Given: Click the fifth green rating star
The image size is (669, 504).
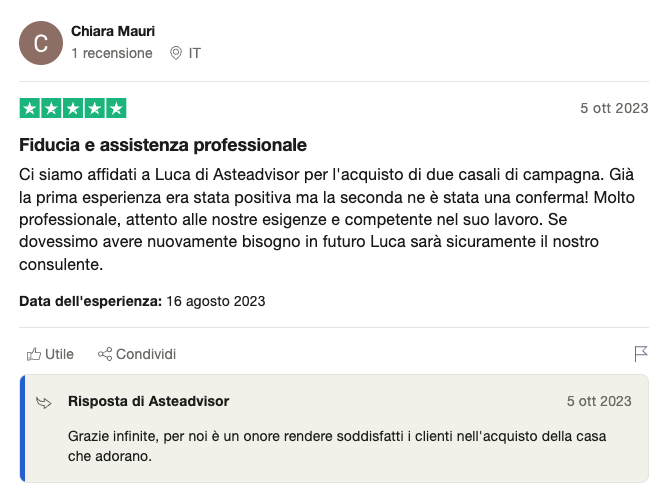Looking at the screenshot, I should pos(116,108).
